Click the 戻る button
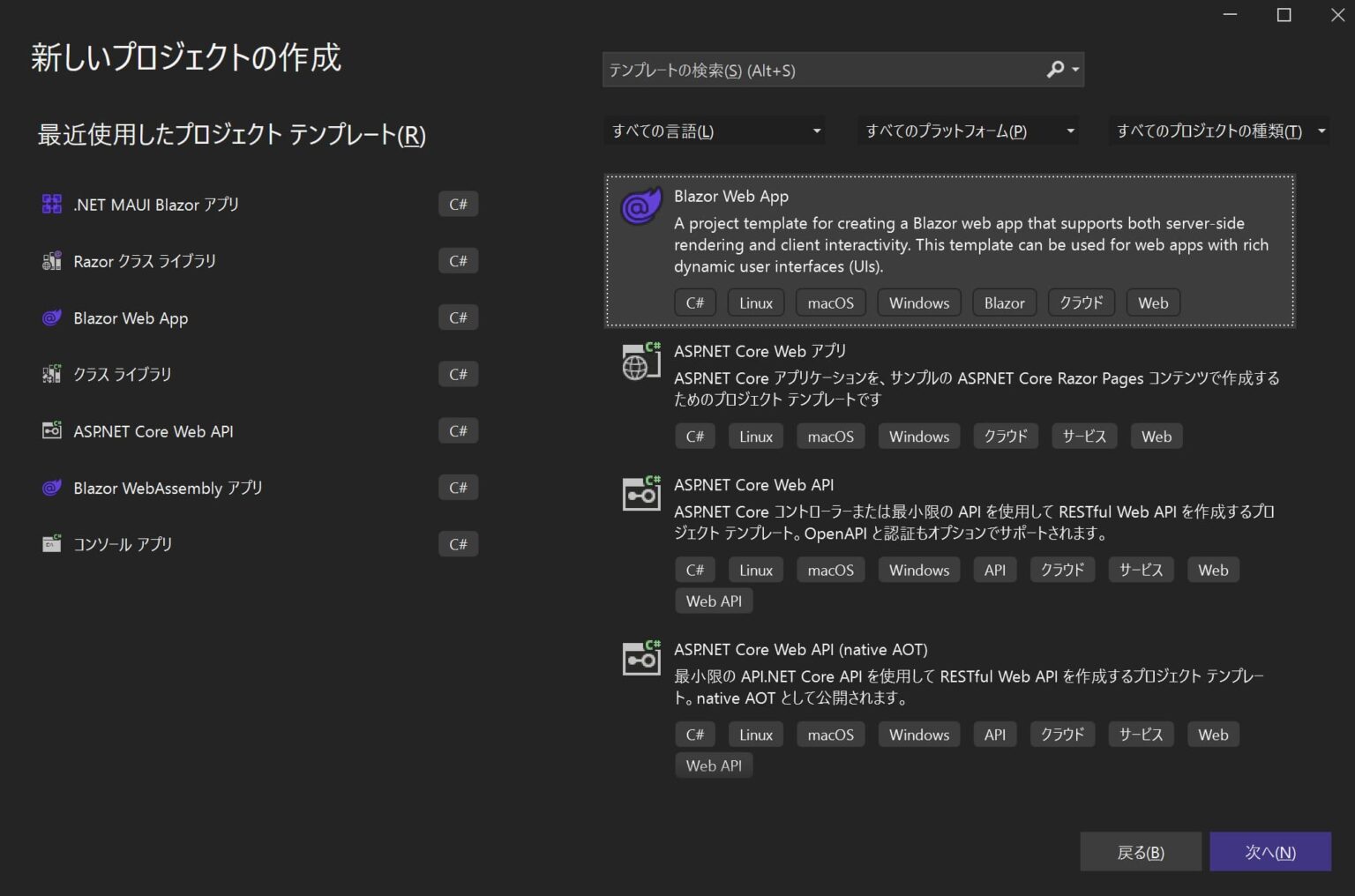1355x896 pixels. pyautogui.click(x=1141, y=851)
